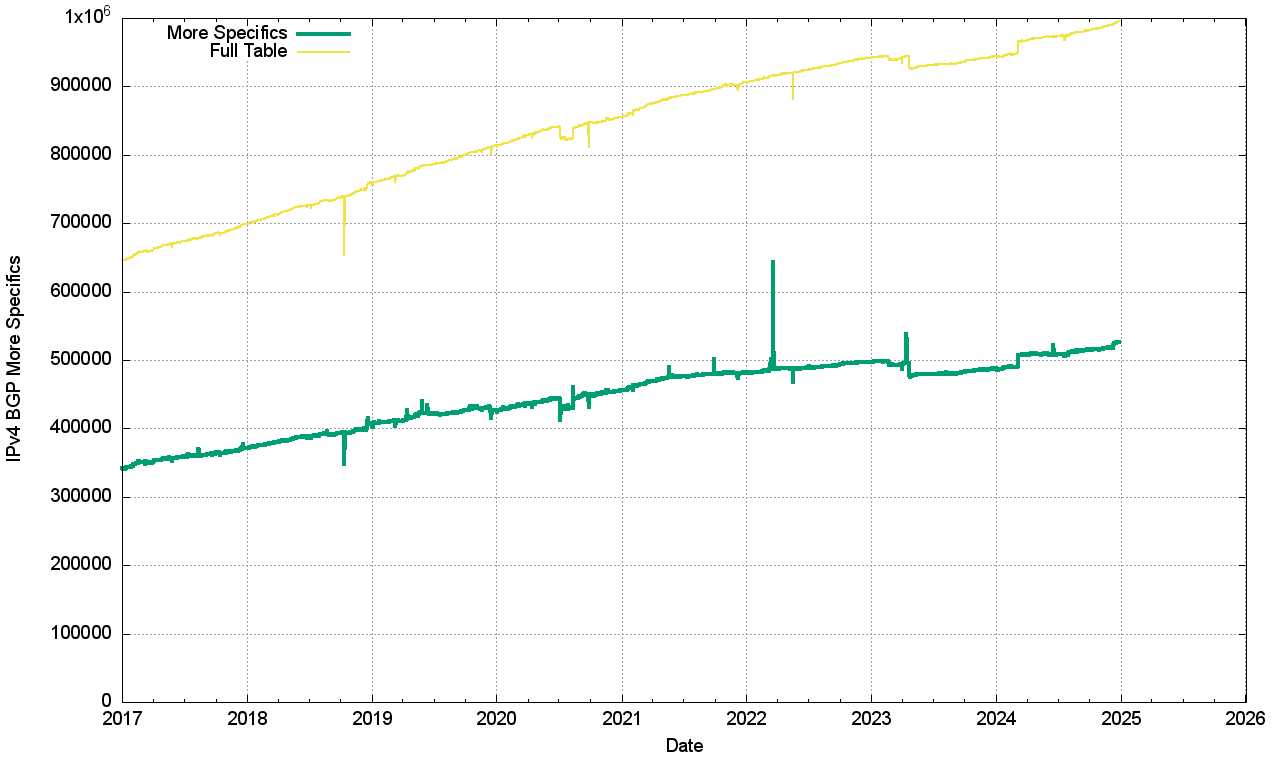1280x760 pixels.
Task: Click the "More Specifics" legend label
Action: click(227, 34)
